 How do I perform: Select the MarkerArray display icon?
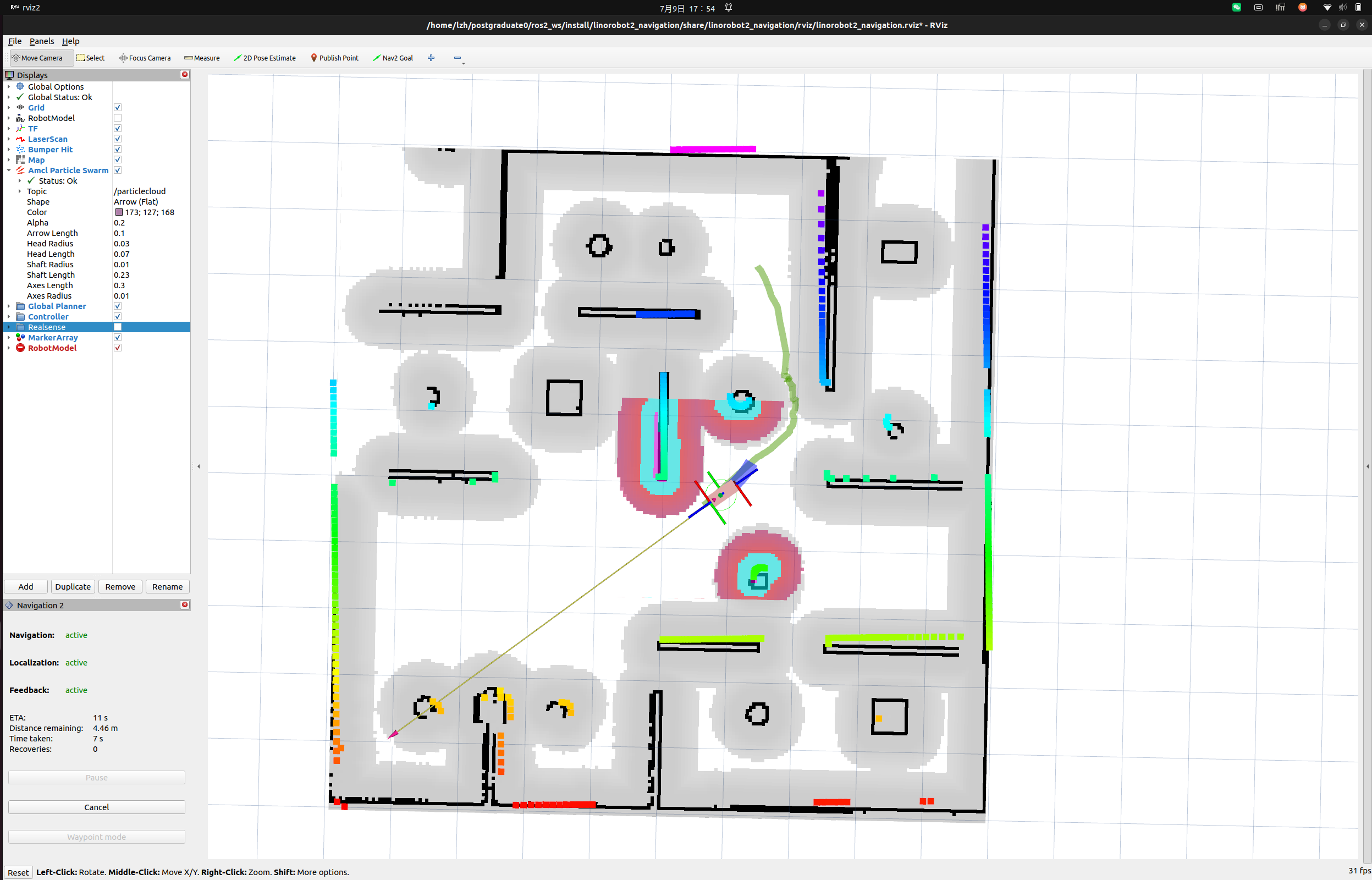(x=20, y=338)
